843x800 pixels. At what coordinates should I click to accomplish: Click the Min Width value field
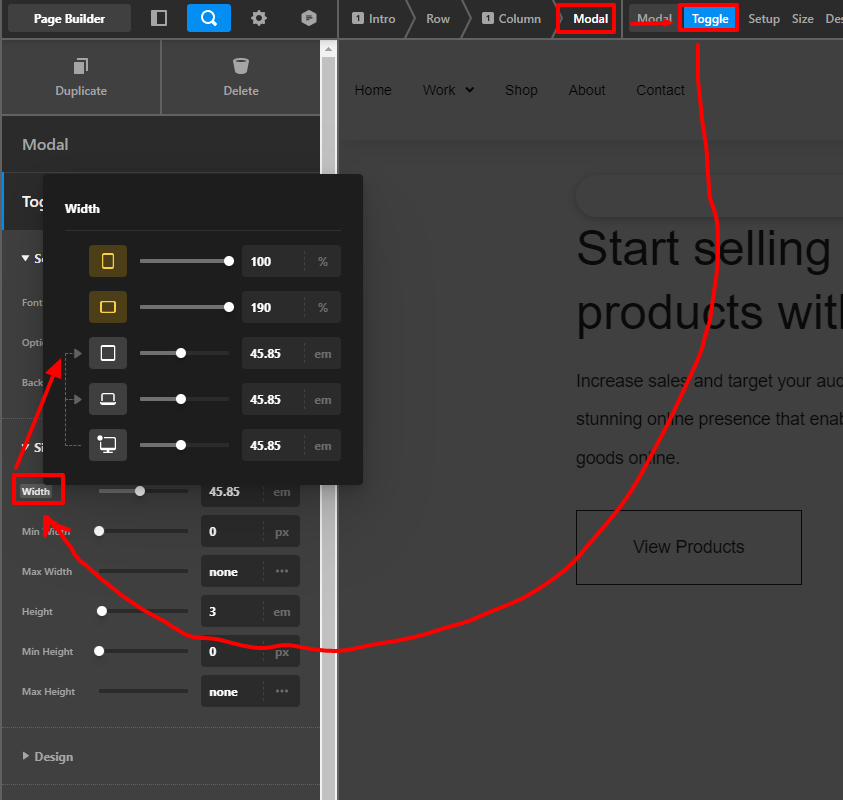click(232, 532)
